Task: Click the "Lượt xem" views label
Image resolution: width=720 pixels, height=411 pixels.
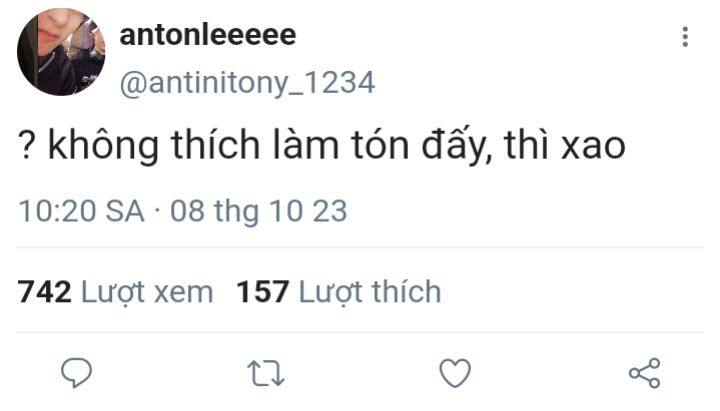Action: (147, 293)
